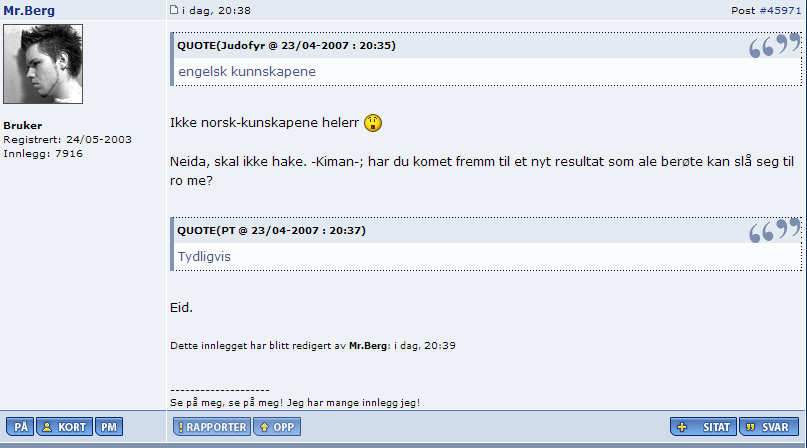Click the PT quote header line
This screenshot has height=448, width=807.
271,230
